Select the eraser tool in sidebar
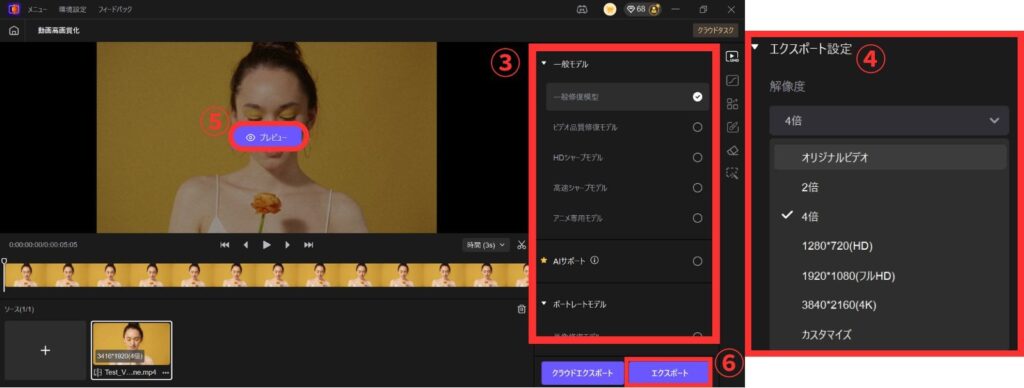The image size is (1024, 388). pyautogui.click(x=732, y=150)
